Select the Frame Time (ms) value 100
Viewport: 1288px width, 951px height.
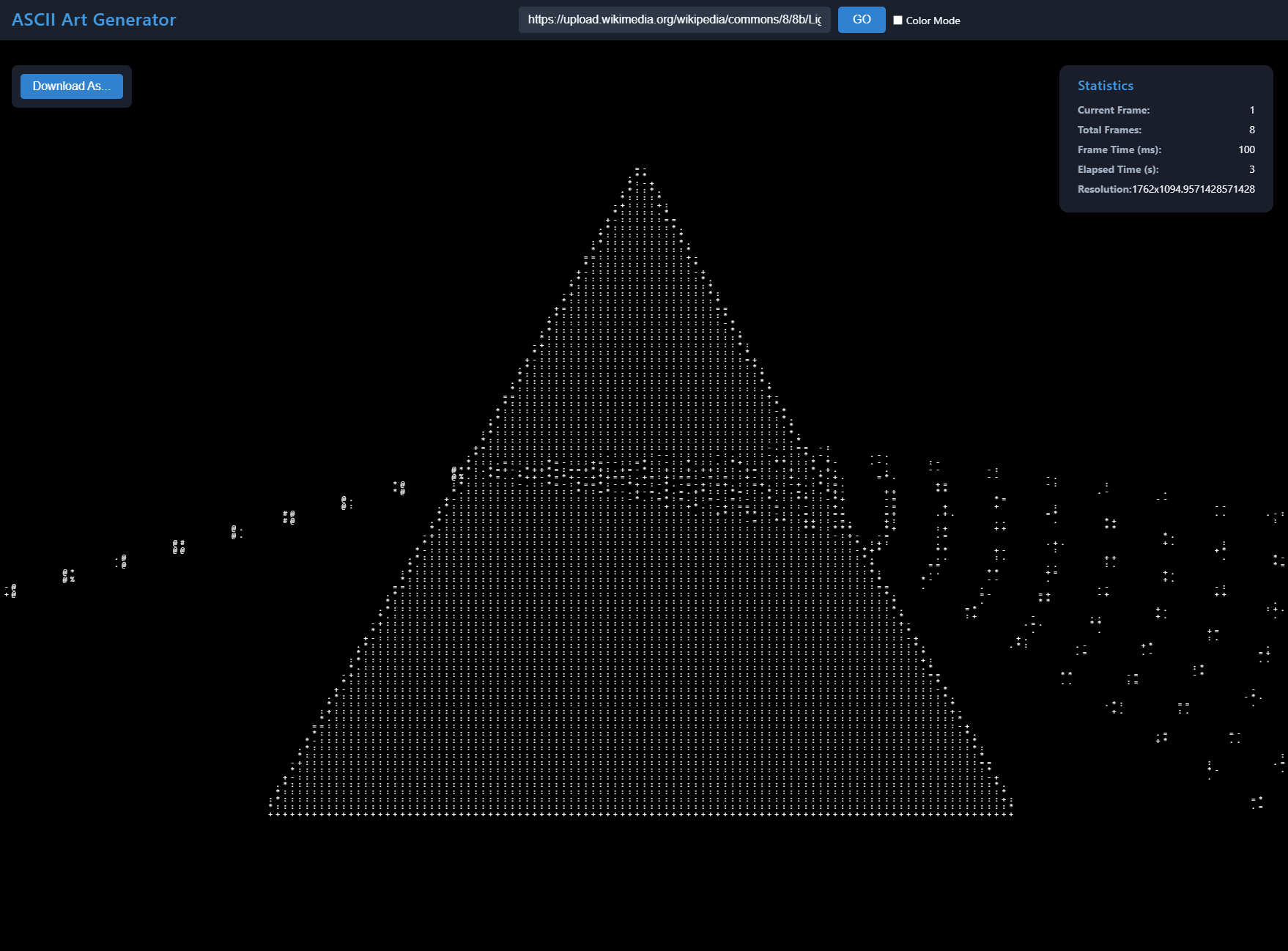click(1246, 149)
